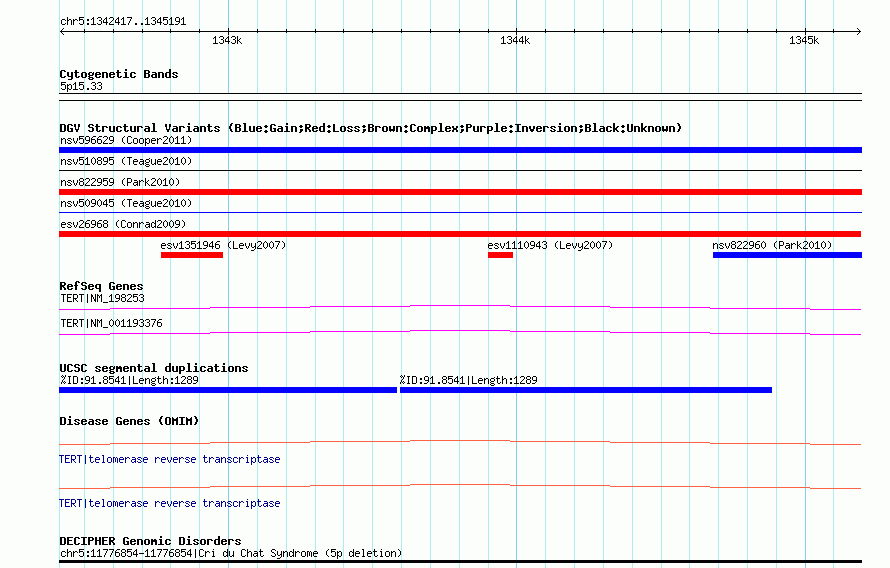Open the first TERT telomerase reverse transcriptase link
The height and width of the screenshot is (568, 890).
(x=170, y=459)
